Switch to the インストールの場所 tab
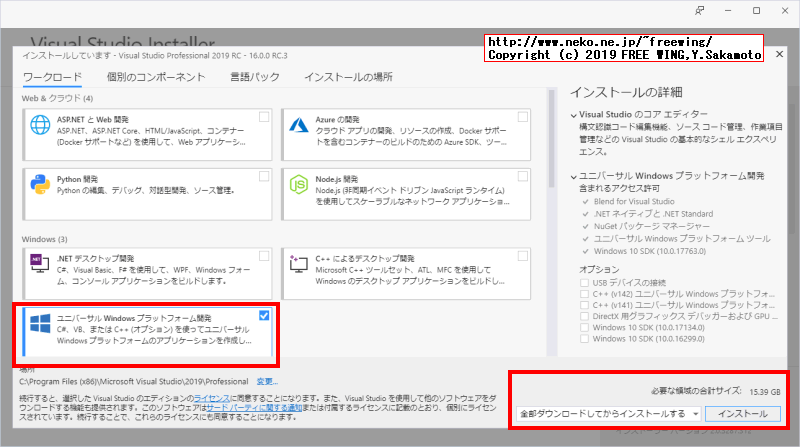Viewport: 800px width, 447px height. click(x=348, y=77)
